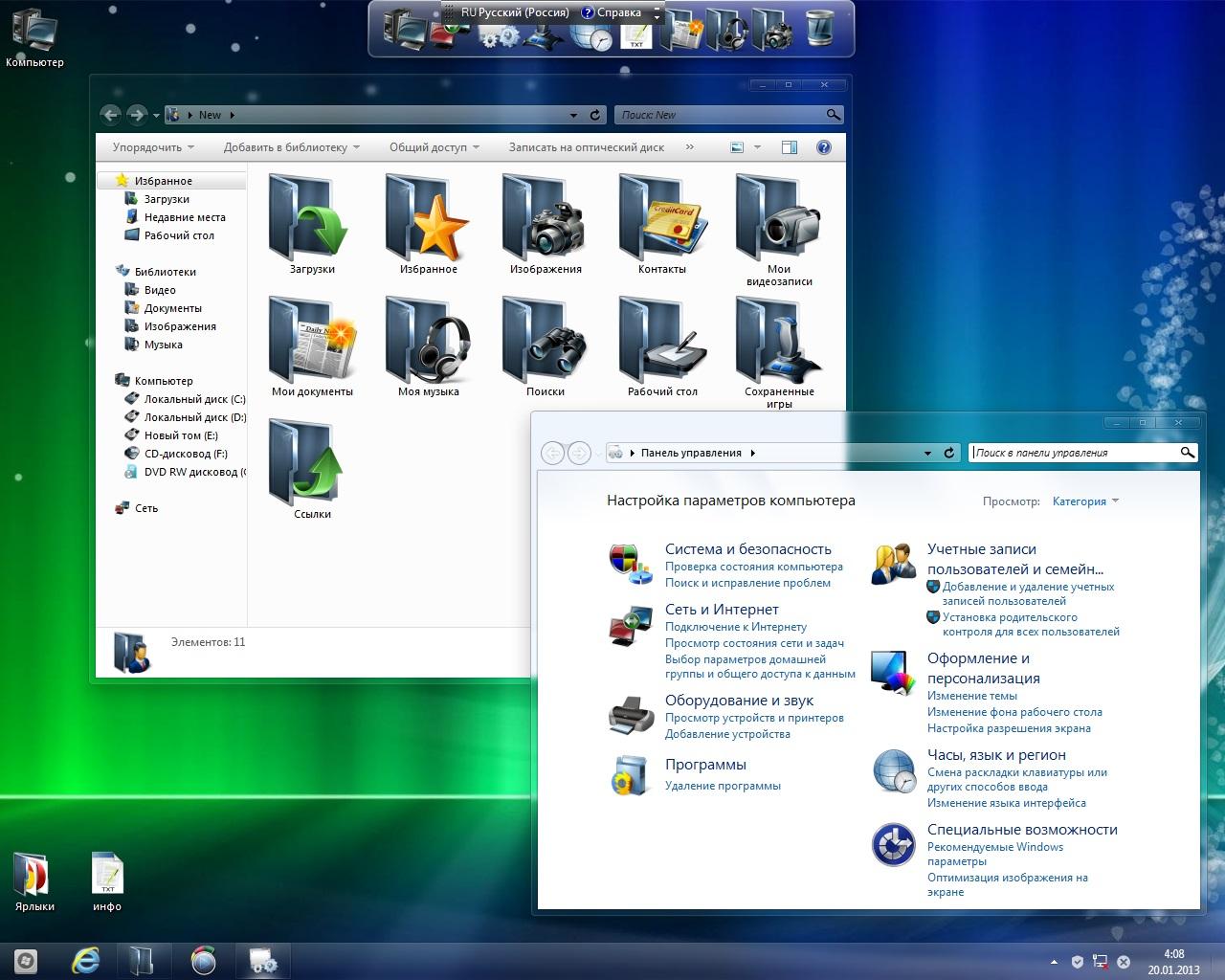Open the Система и безопасность link
This screenshot has height=980, width=1225.
click(747, 549)
